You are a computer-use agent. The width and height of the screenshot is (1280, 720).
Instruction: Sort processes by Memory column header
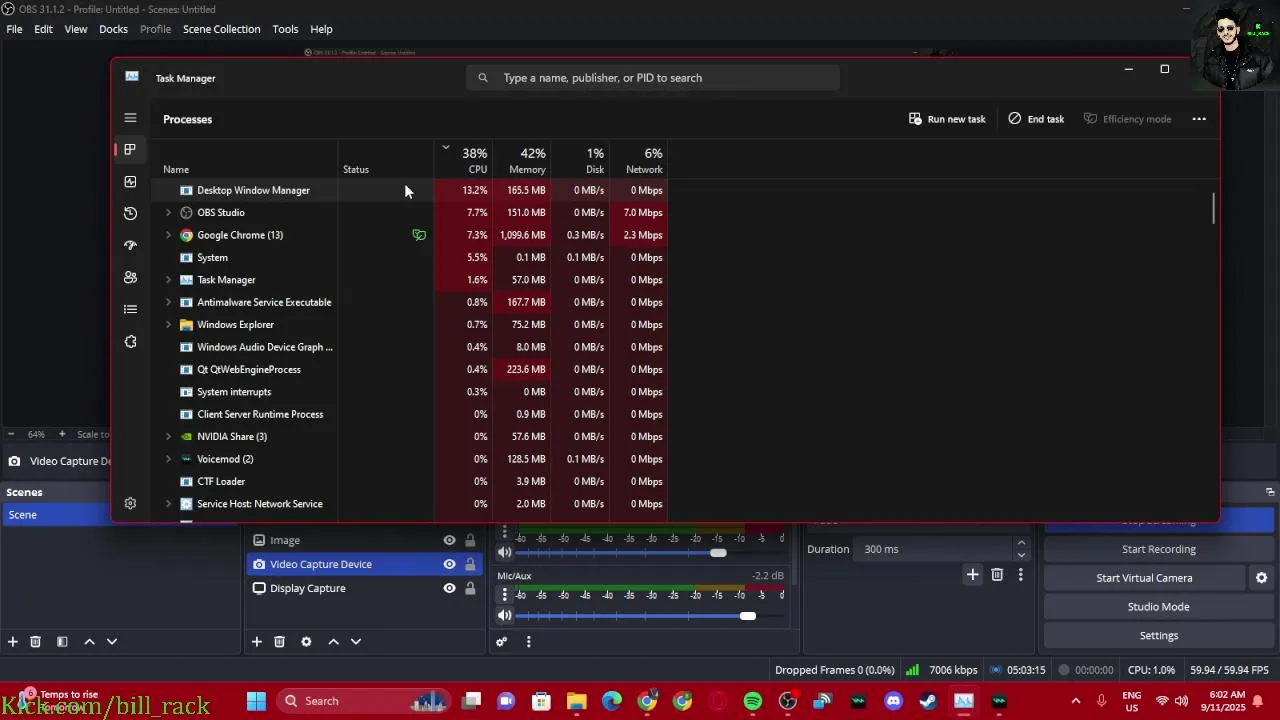[520, 160]
